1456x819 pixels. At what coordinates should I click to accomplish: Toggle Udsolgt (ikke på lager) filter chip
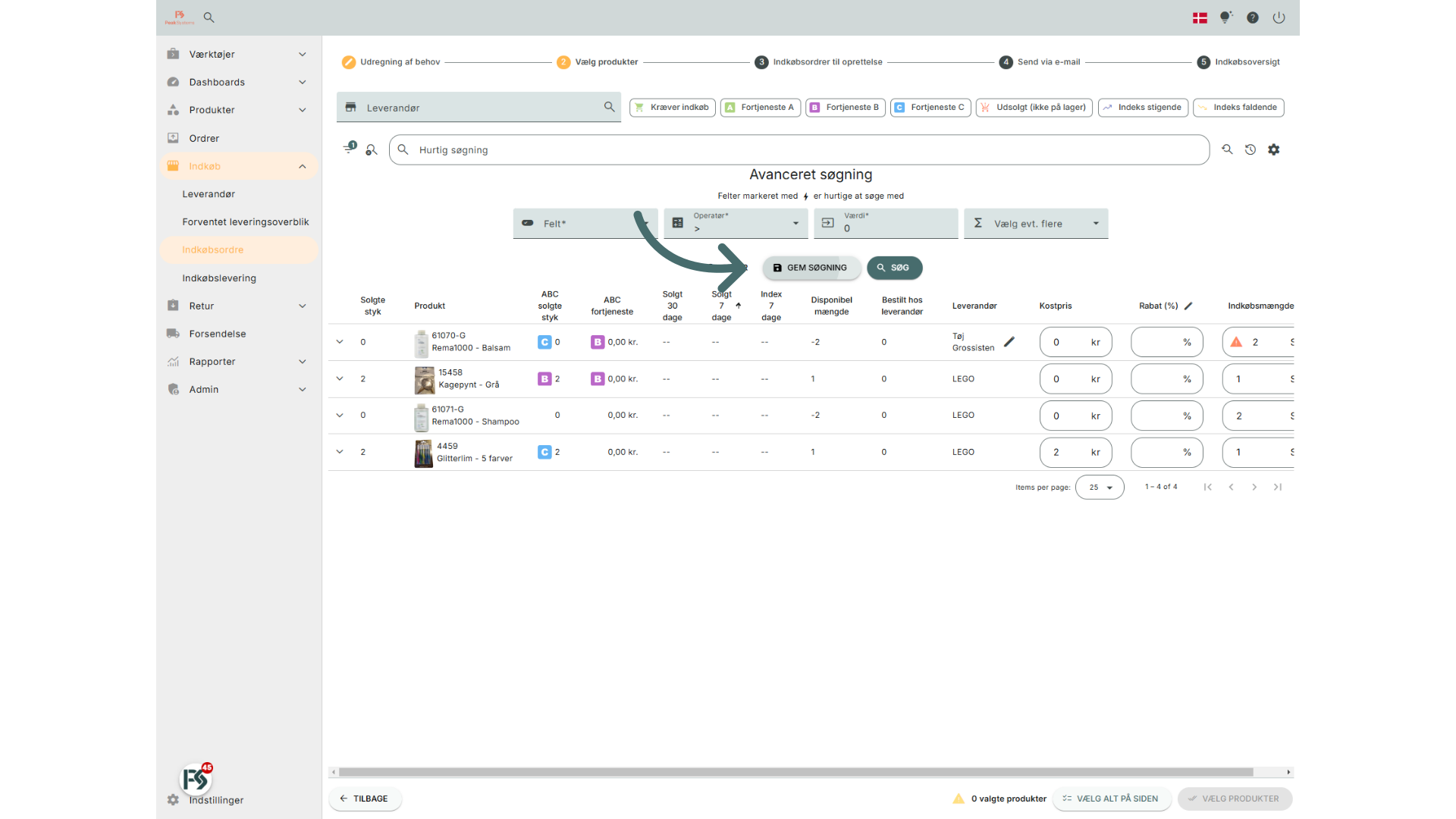click(1034, 108)
